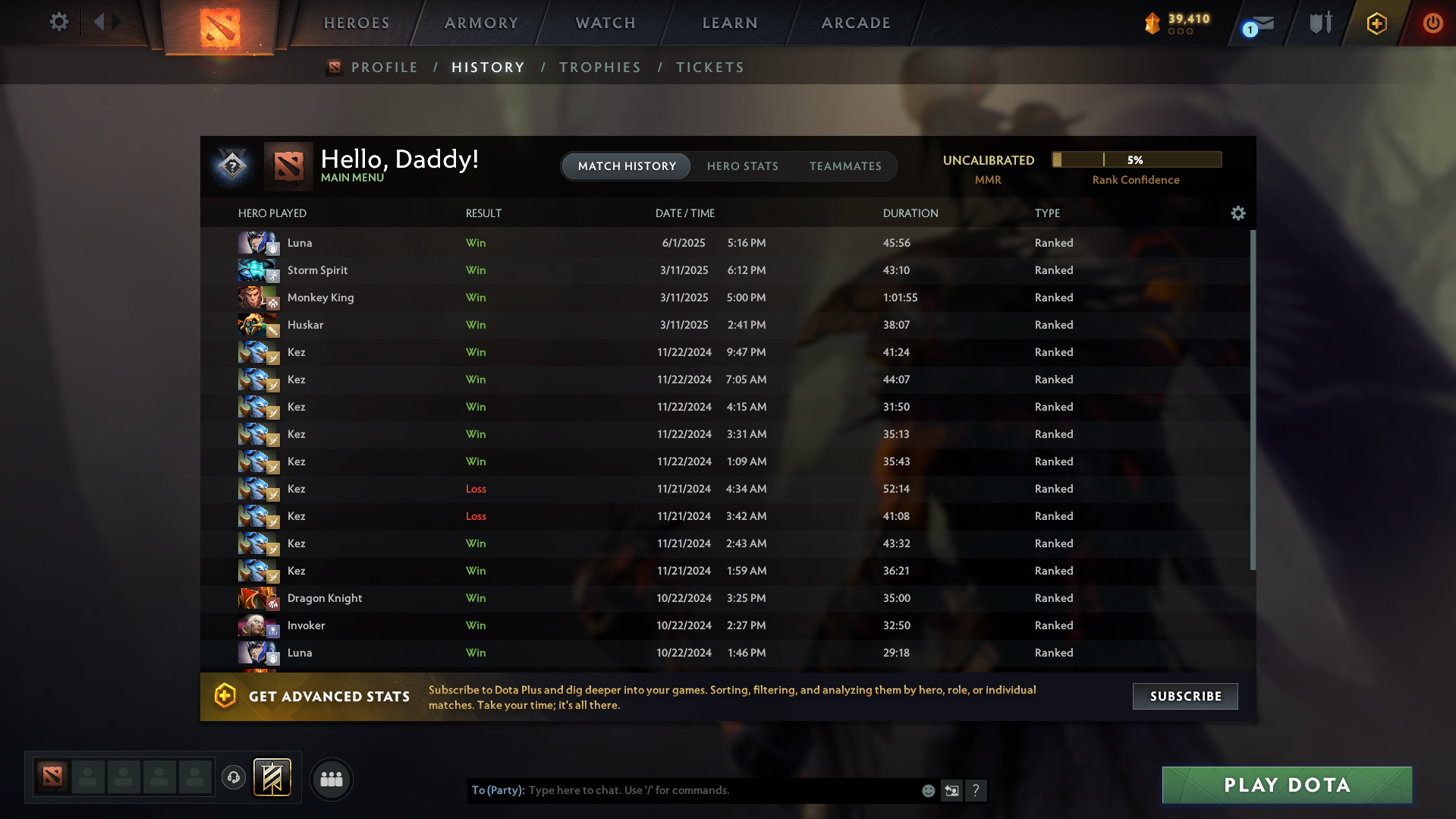
Task: Click the red power quit icon
Action: 1432,23
